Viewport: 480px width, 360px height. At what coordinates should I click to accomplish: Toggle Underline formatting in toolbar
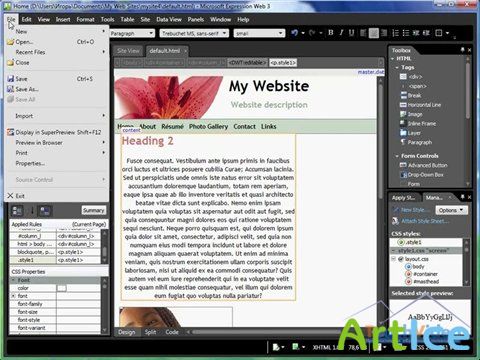point(351,33)
